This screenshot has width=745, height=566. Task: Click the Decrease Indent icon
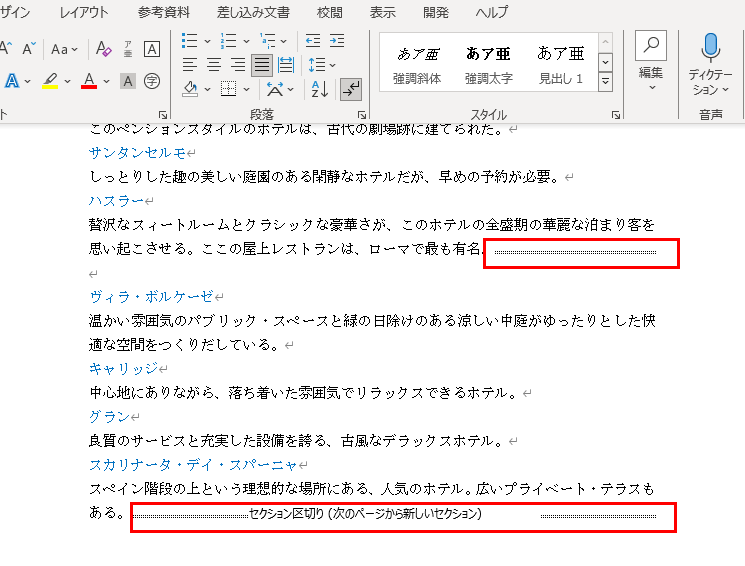click(313, 41)
